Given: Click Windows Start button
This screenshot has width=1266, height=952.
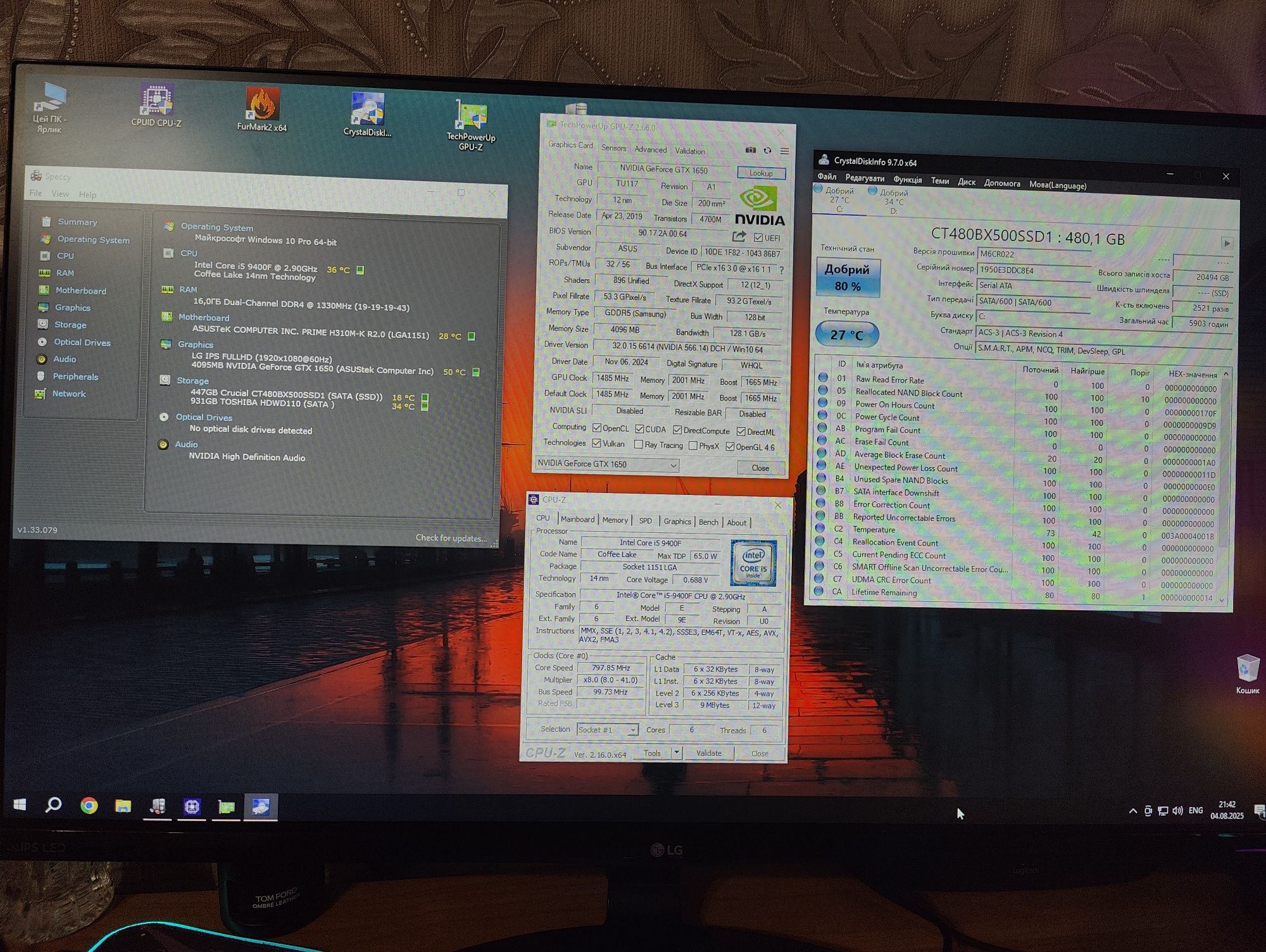Looking at the screenshot, I should click(20, 805).
